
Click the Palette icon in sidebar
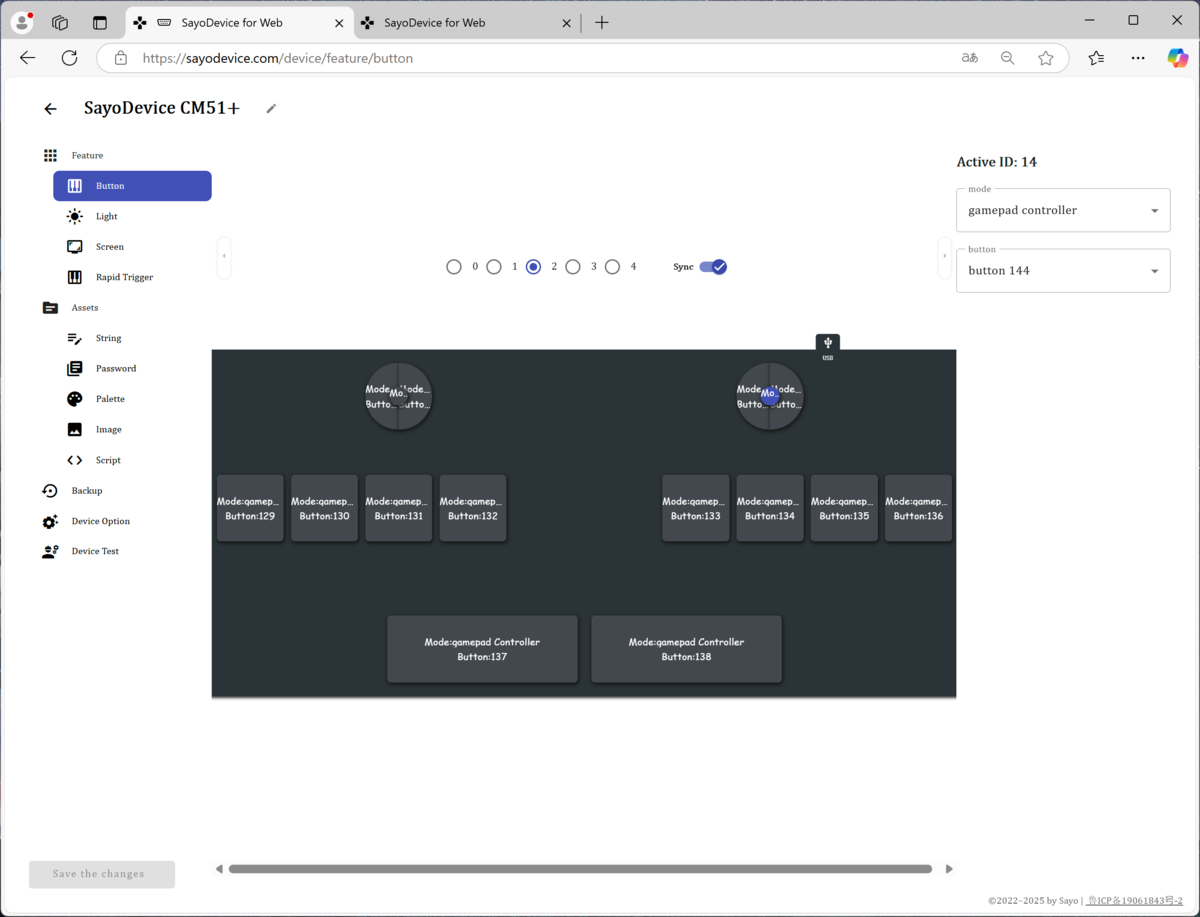coord(75,399)
